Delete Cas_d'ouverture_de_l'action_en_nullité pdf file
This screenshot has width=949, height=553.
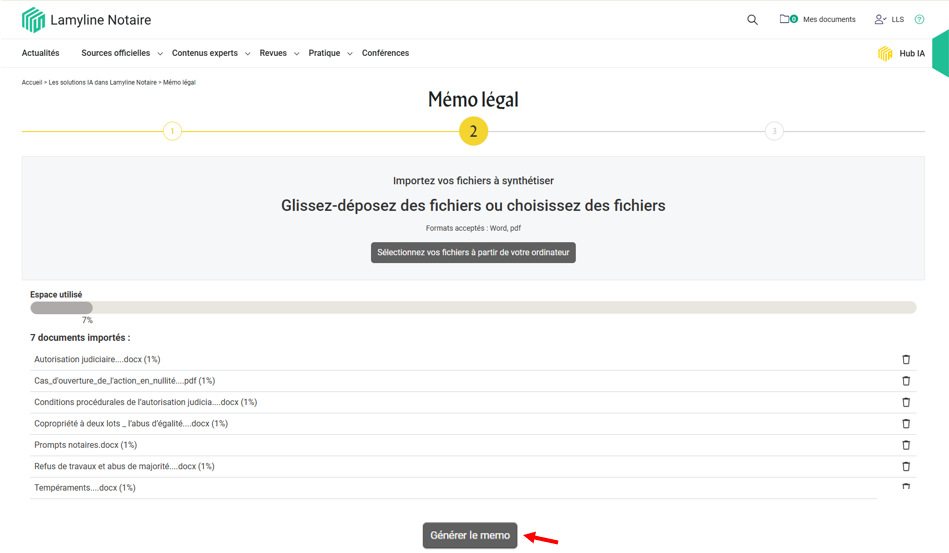[906, 381]
